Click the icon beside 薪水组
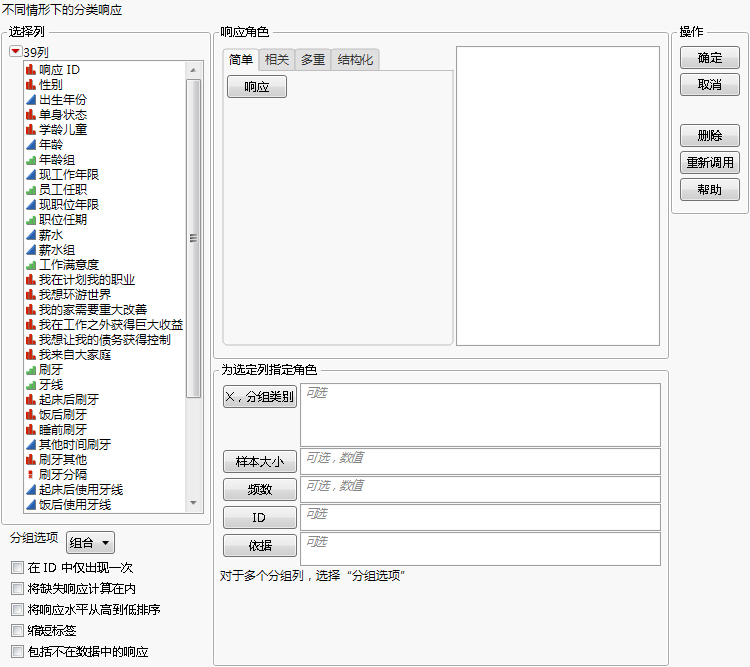The image size is (750, 667). (x=31, y=250)
